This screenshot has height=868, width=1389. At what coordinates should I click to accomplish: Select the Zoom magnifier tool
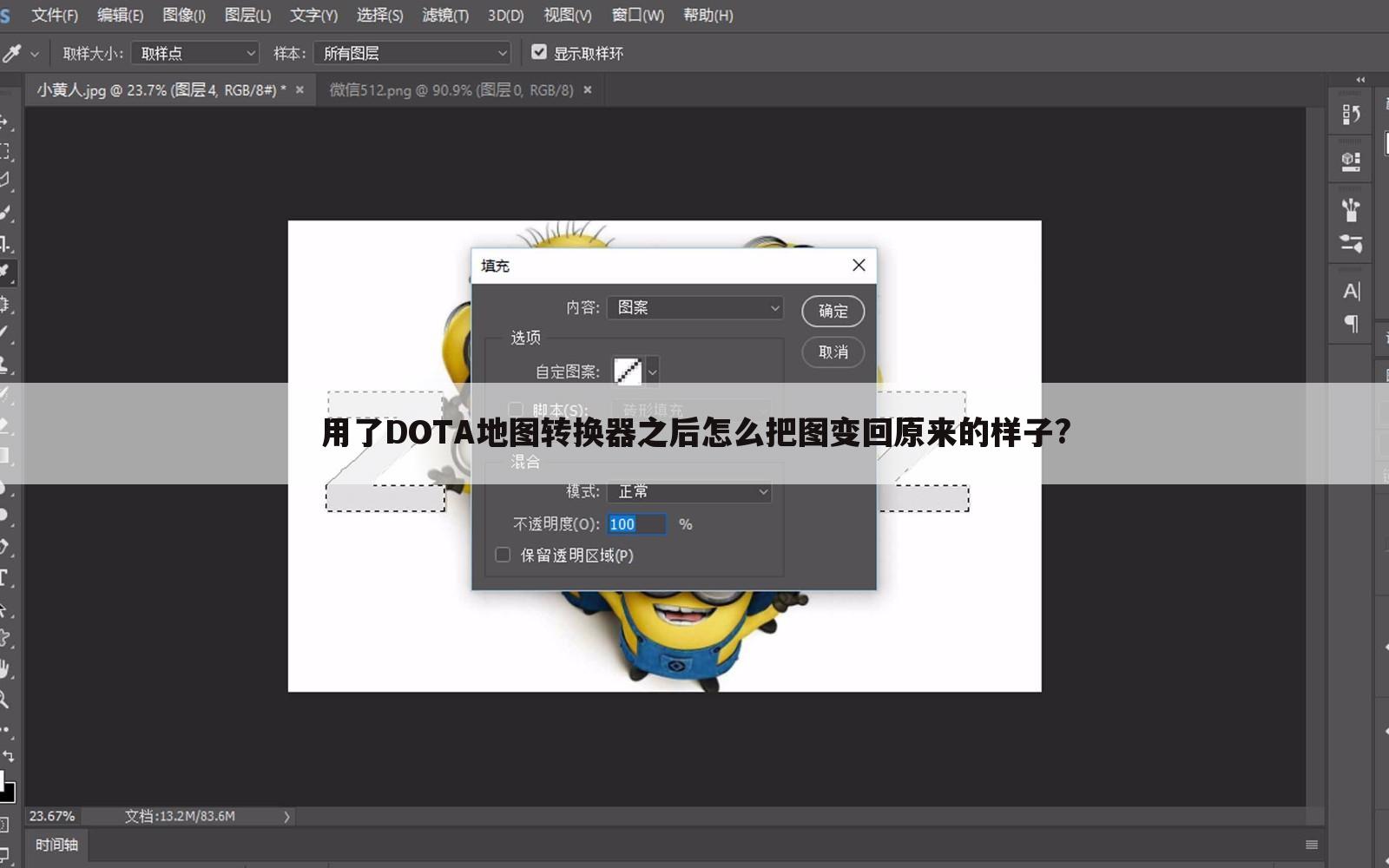[x=4, y=700]
